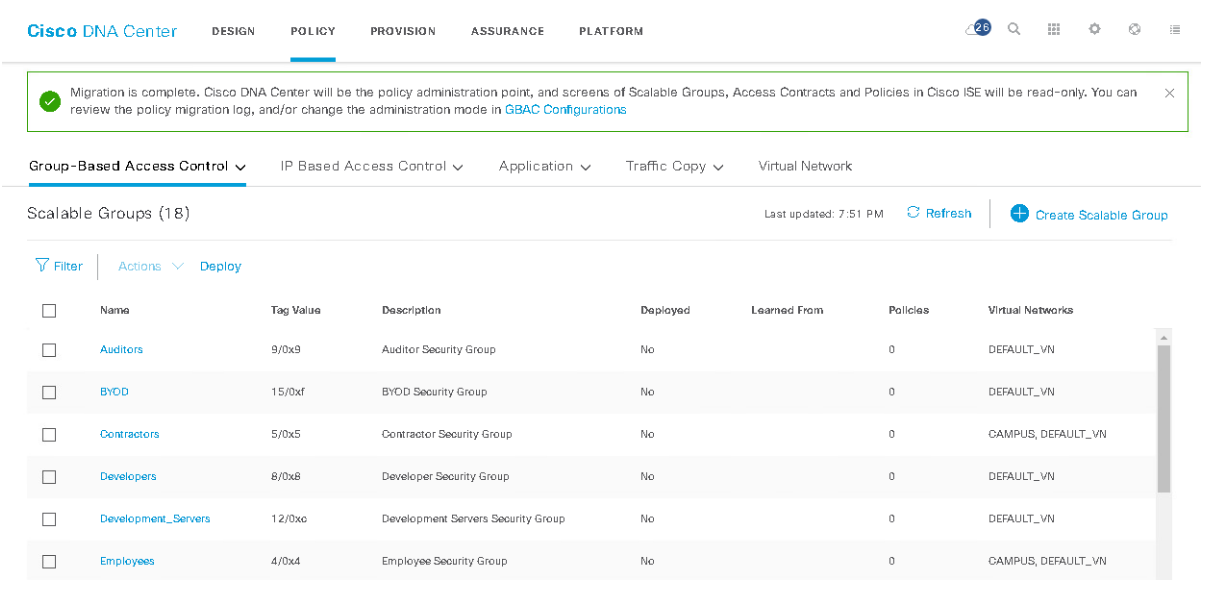This screenshot has height=595, width=1210.
Task: Go to the Virtual Network tab
Action: [x=805, y=166]
